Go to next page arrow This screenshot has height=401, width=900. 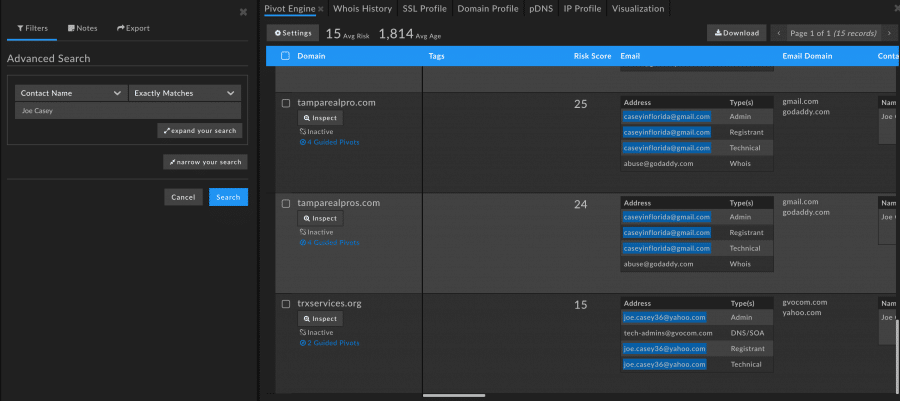pos(889,33)
